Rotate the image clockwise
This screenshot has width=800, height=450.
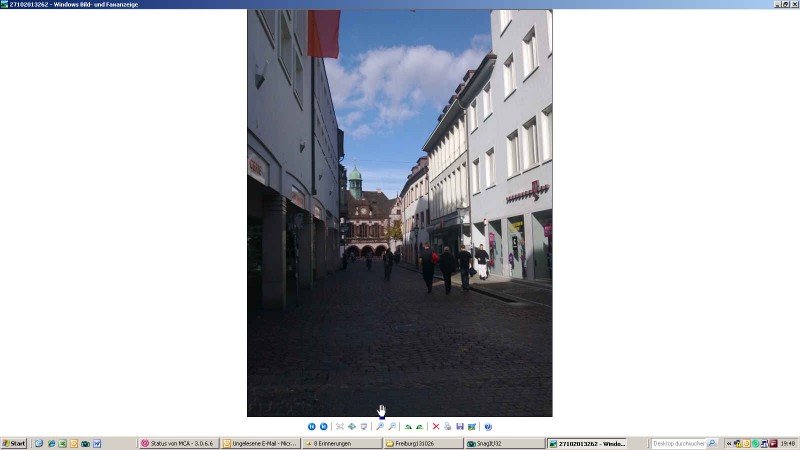pyautogui.click(x=408, y=426)
